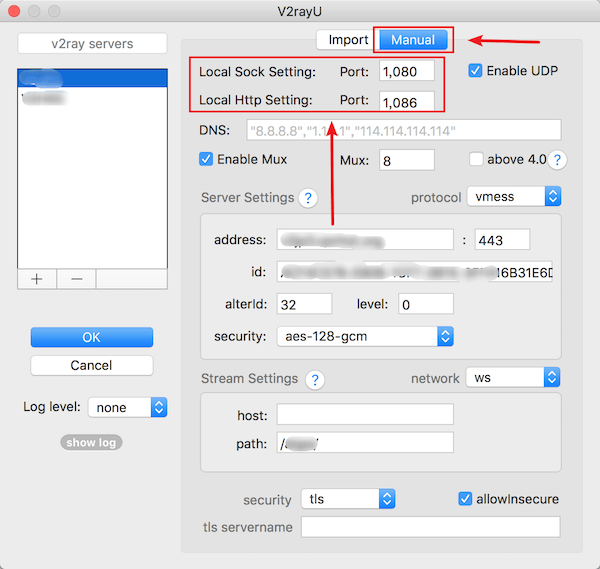
Task: Click the Local Http port field
Action: 407,101
